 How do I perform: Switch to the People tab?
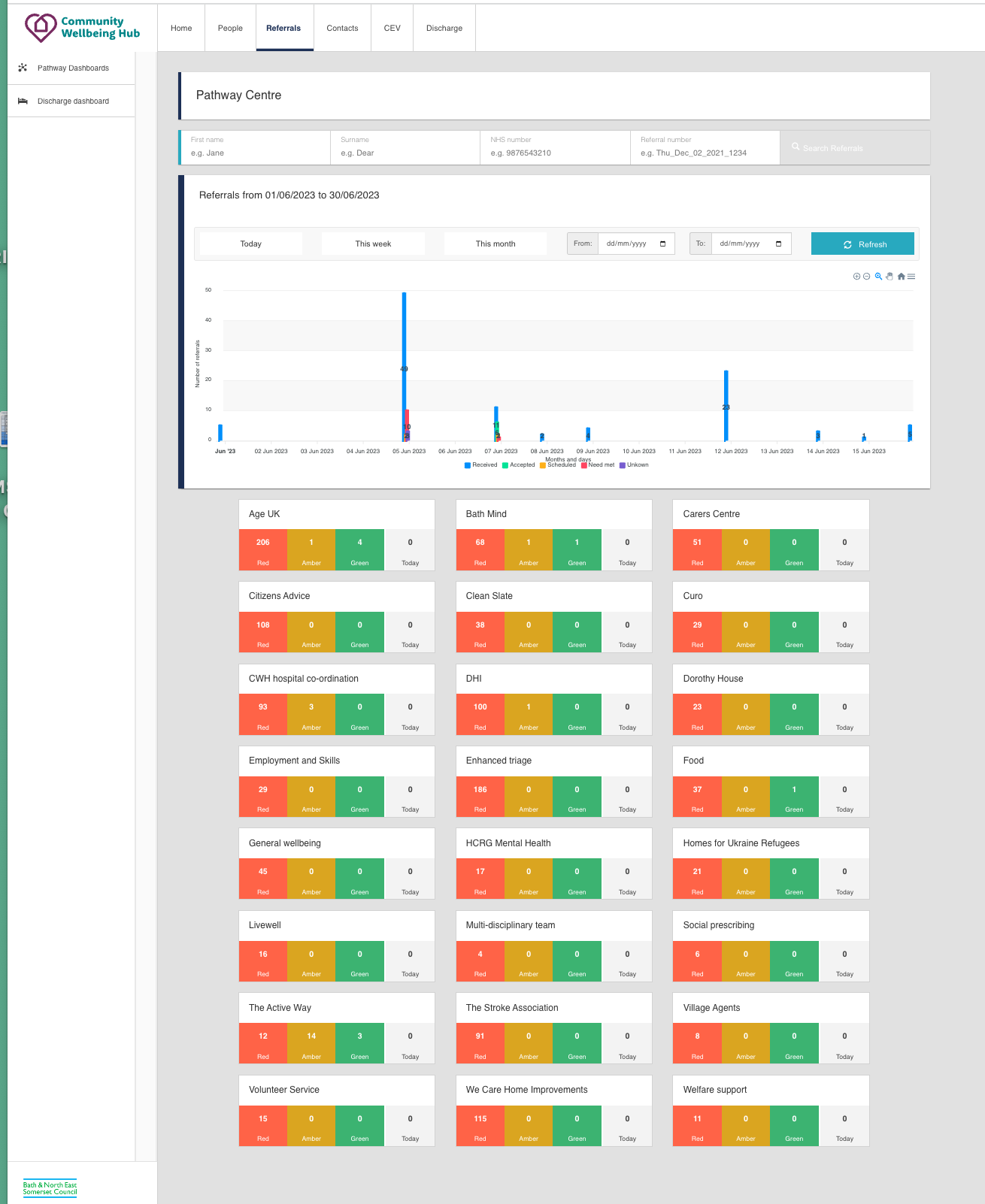click(x=230, y=29)
